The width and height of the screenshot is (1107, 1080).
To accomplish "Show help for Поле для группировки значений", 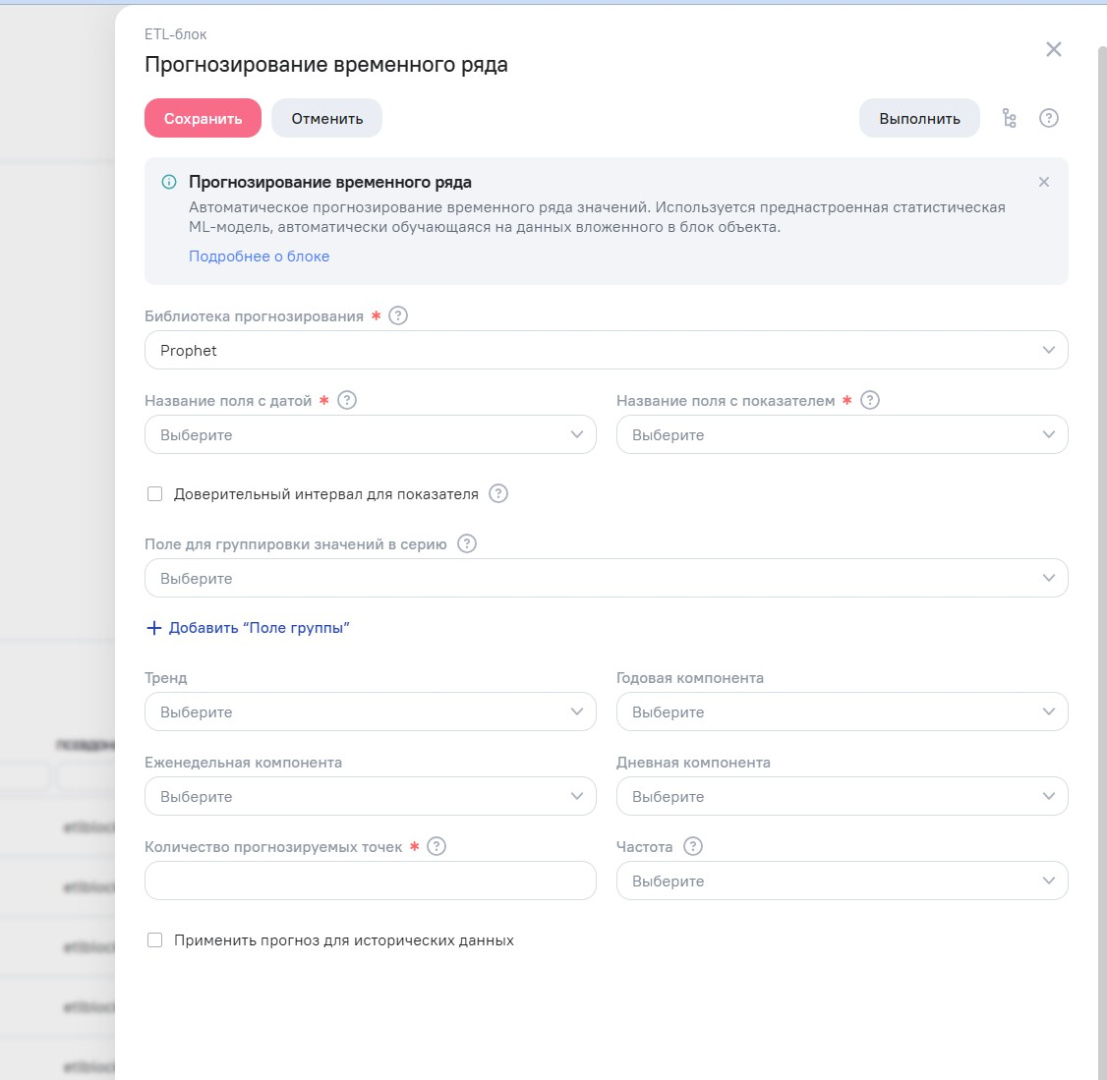I will click(x=466, y=545).
